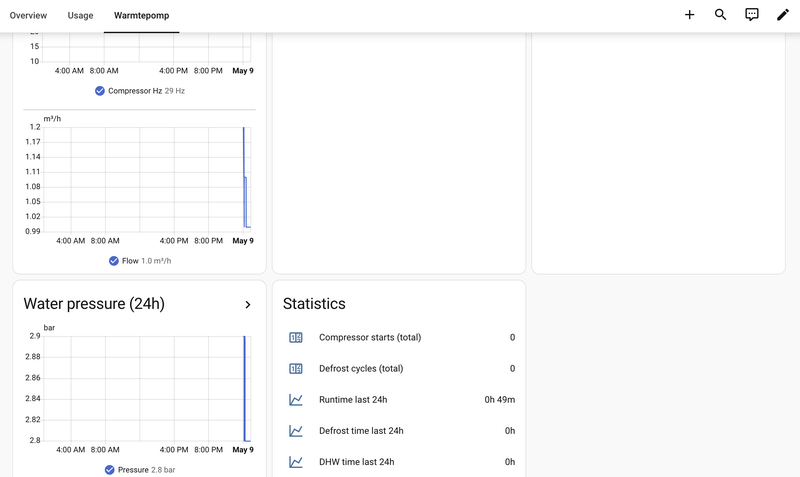
Task: Click the flow chart spike line
Action: (x=244, y=177)
